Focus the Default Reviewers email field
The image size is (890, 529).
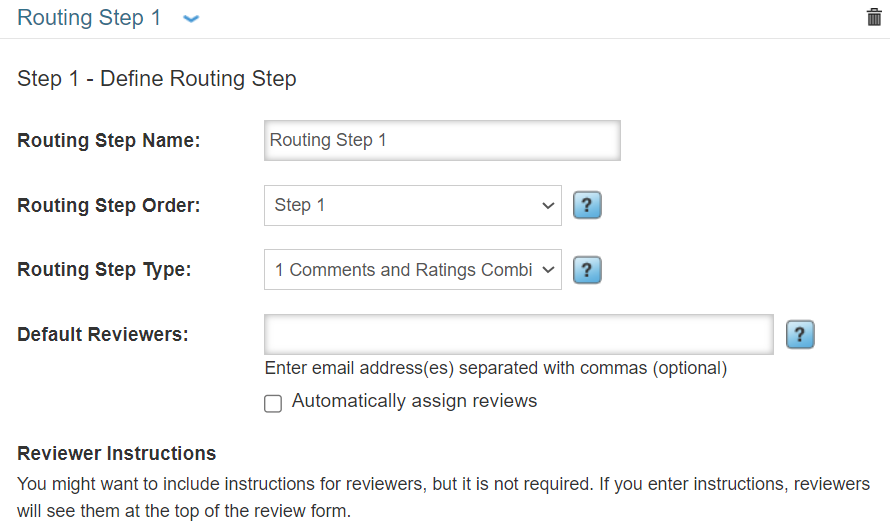[518, 335]
